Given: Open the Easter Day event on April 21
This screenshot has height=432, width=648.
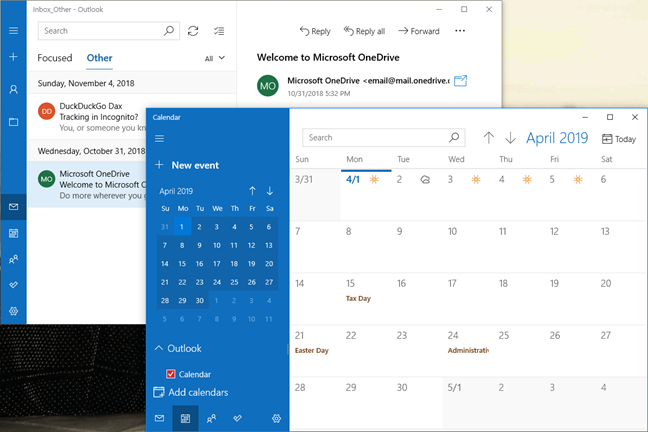Looking at the screenshot, I should click(x=311, y=351).
